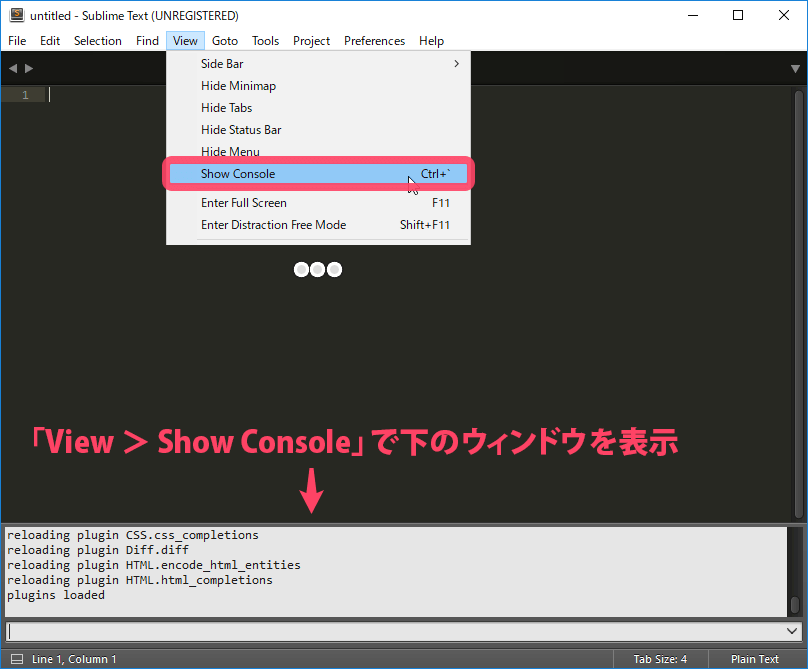
Task: Toggle the side bar icon in status bar
Action: (x=17, y=659)
